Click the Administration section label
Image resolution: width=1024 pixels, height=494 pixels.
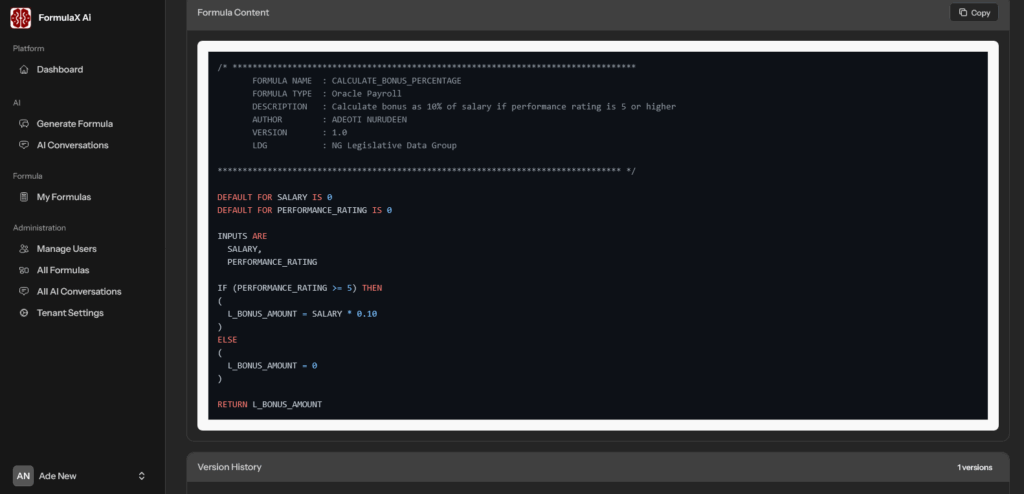[x=40, y=228]
